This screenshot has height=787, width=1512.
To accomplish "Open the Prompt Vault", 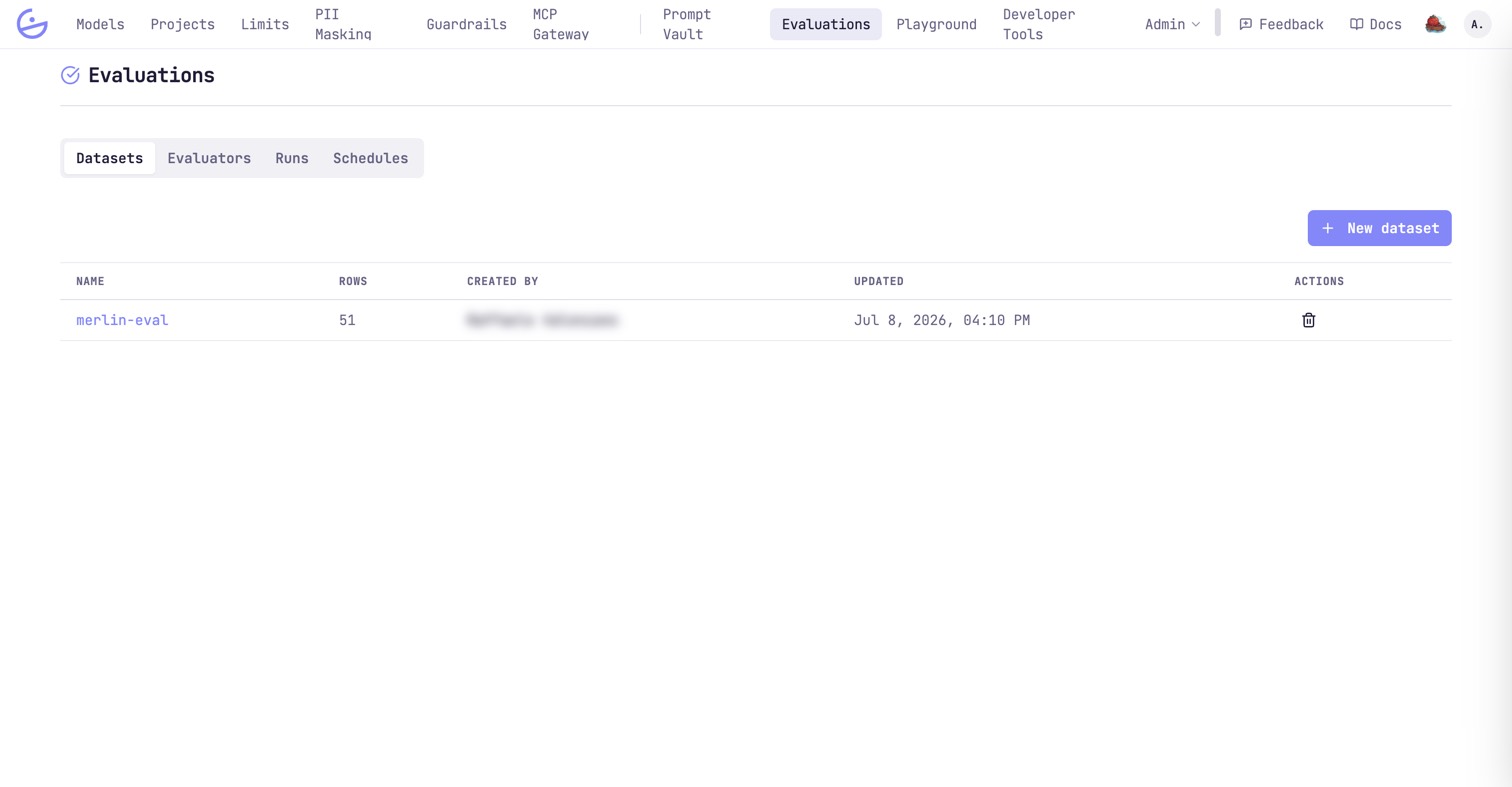I will (687, 24).
